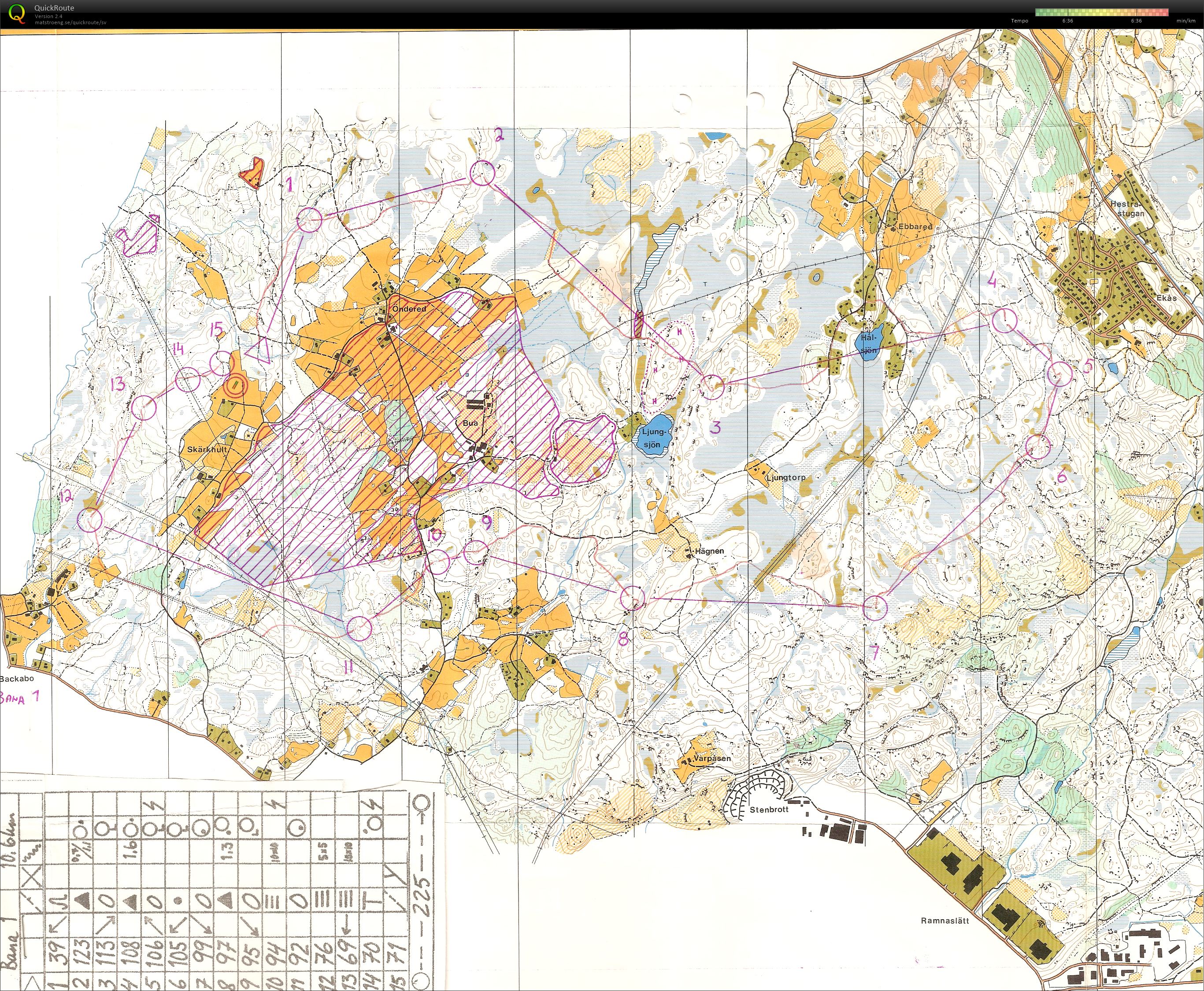Screen dimensions: 1204x991
Task: Open the matstroeng.se/quickroute/sv link
Action: coord(70,22)
